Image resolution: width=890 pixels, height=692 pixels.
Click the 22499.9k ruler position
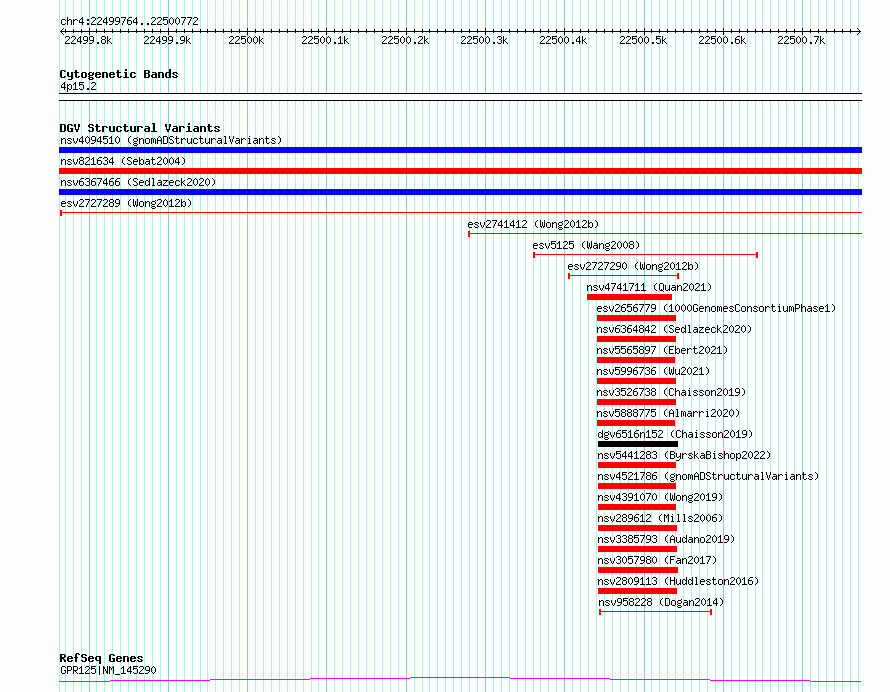pyautogui.click(x=167, y=40)
